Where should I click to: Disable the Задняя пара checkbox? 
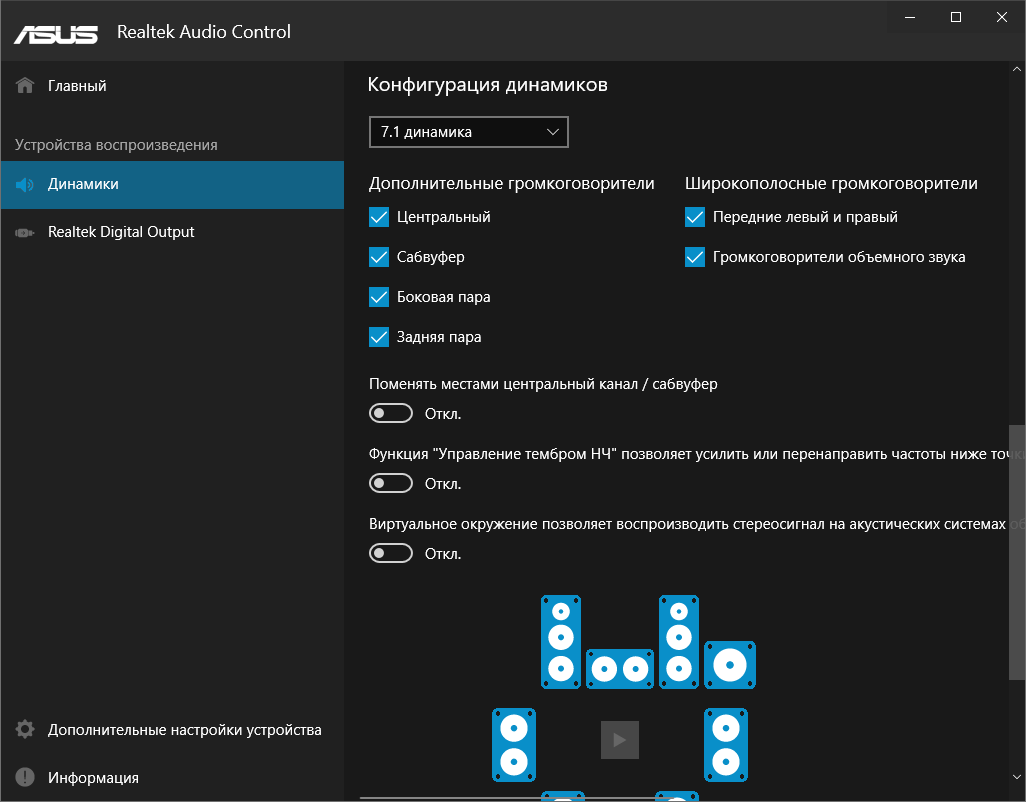coord(379,337)
